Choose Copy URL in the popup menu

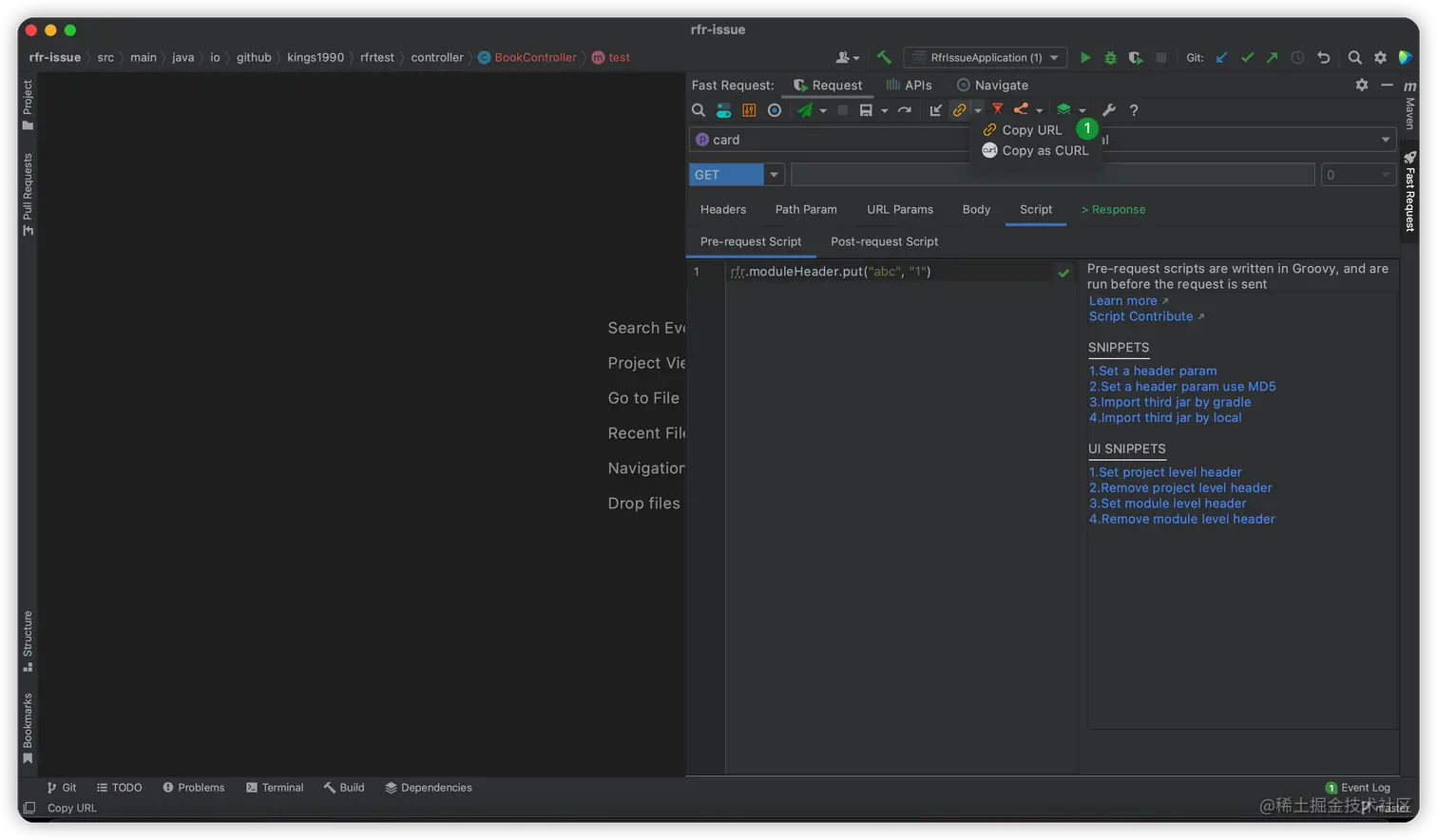pos(1031,130)
